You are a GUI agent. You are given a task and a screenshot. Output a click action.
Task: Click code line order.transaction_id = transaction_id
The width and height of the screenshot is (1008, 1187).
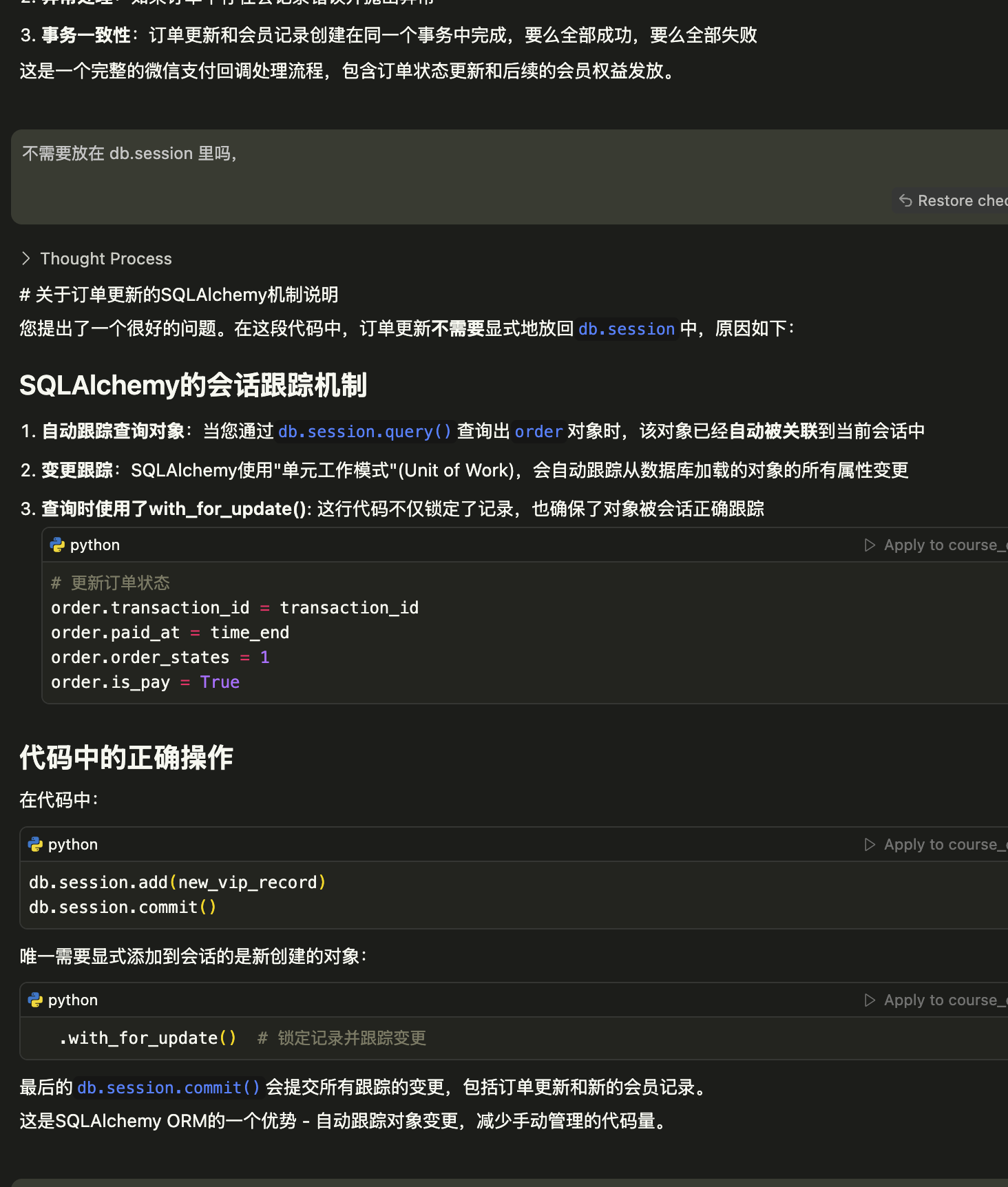pyautogui.click(x=235, y=608)
